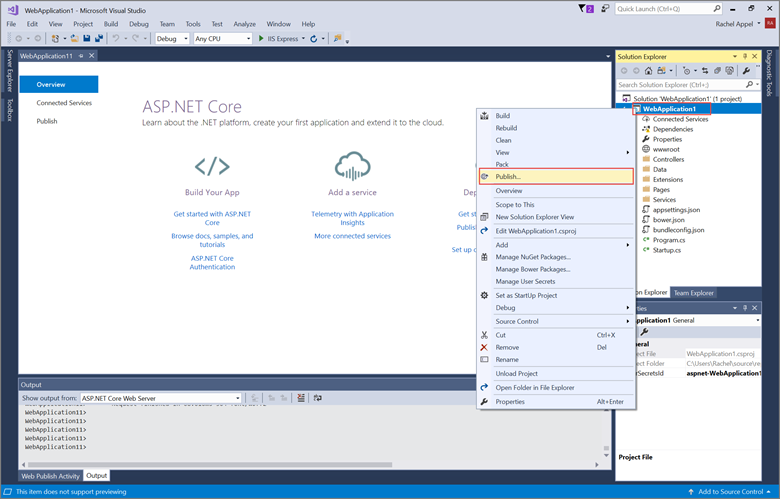Click Add to Source Control in the status bar
The image size is (780, 499).
pos(730,492)
